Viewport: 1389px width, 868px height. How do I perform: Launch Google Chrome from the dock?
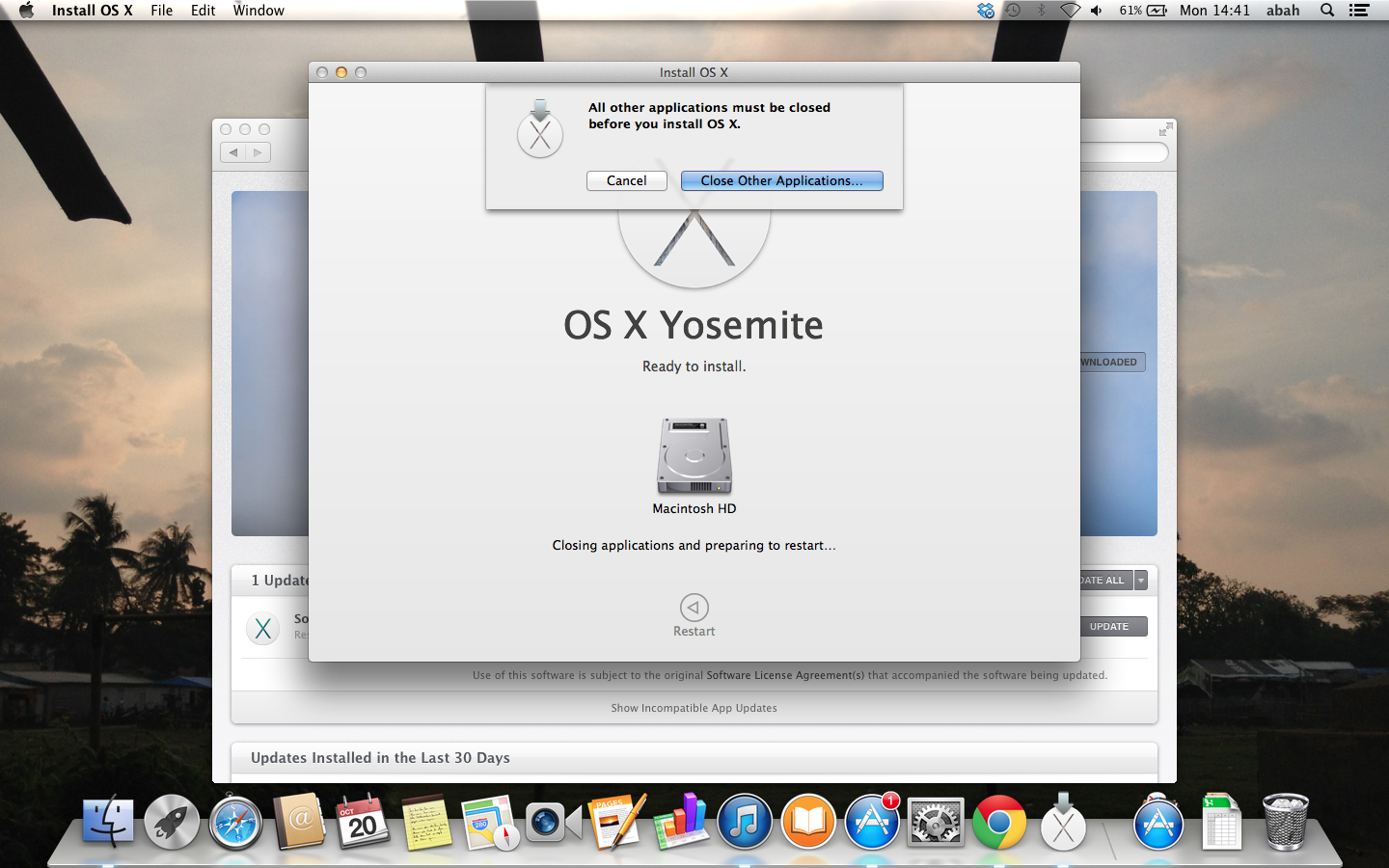999,823
